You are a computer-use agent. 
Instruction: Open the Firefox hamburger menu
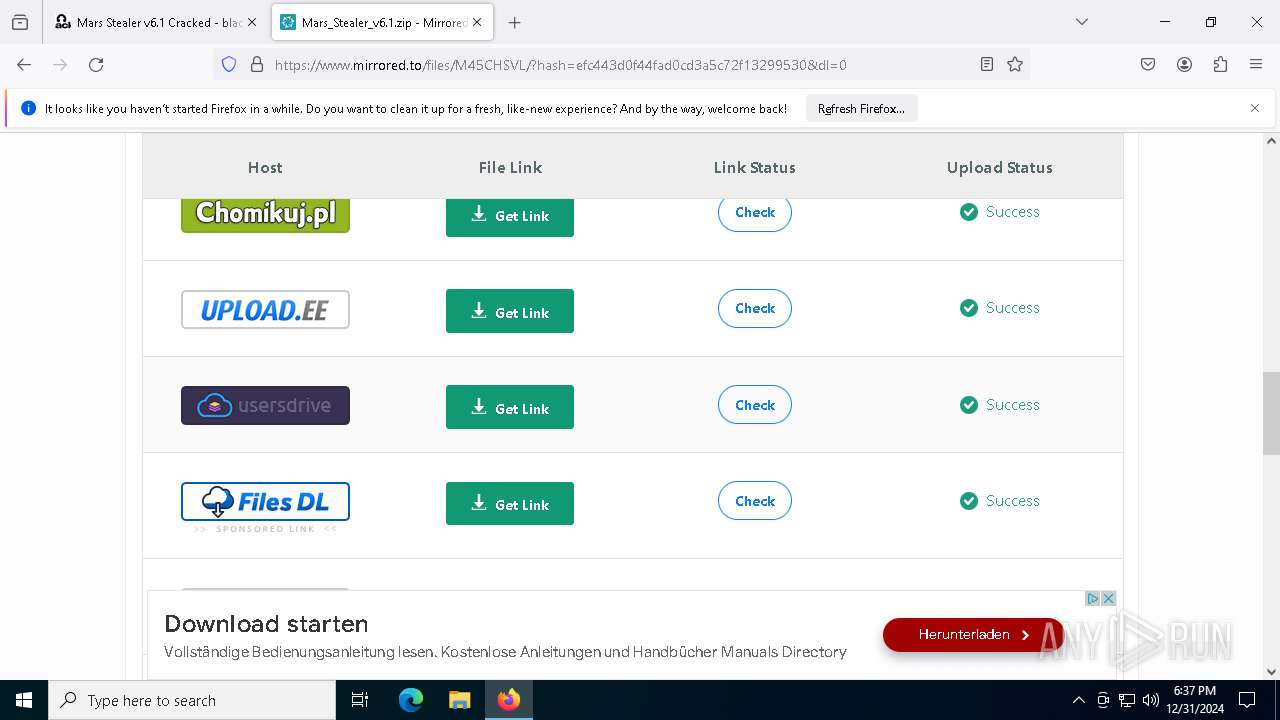click(1256, 64)
